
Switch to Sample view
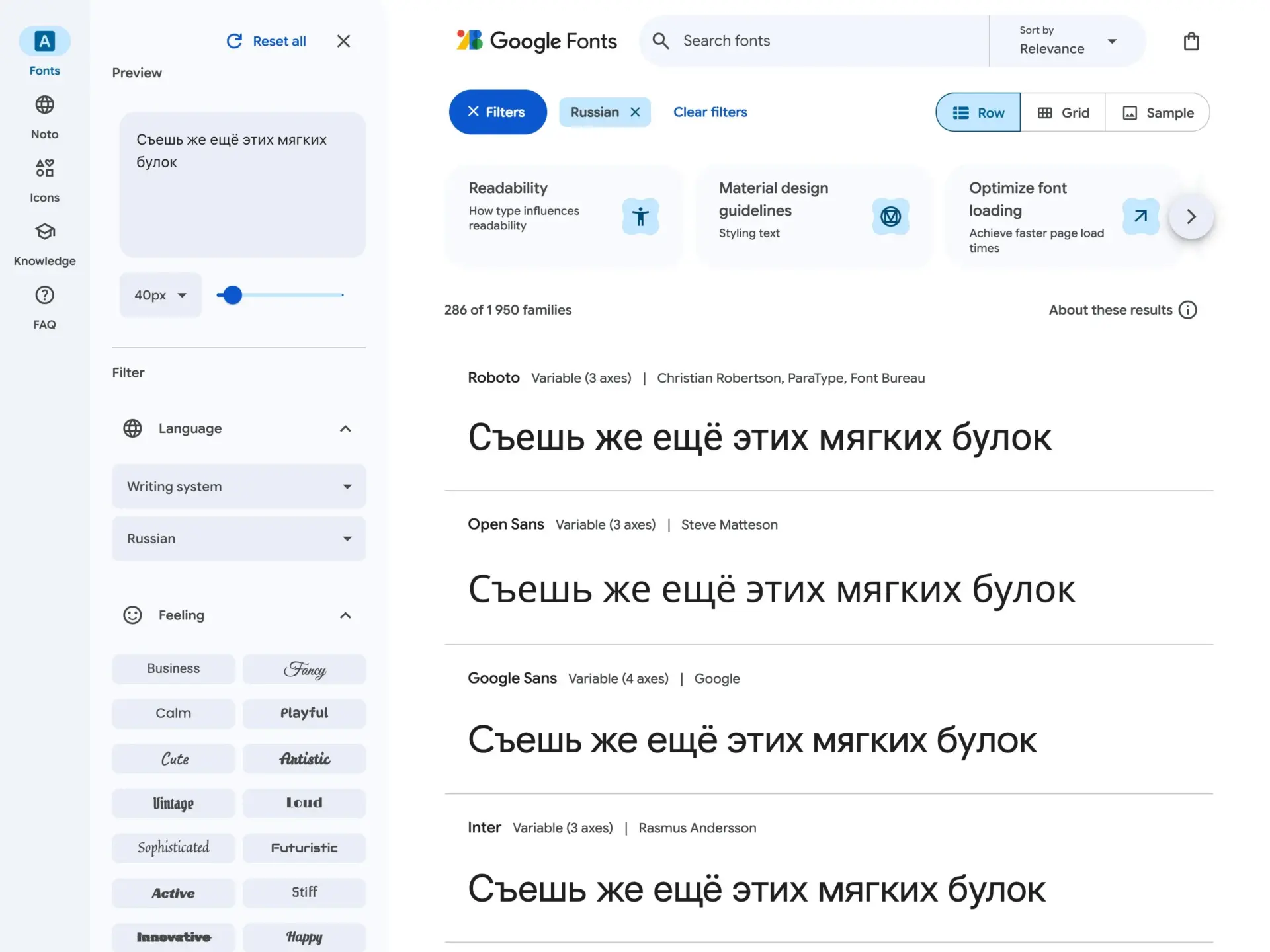[x=1158, y=112]
